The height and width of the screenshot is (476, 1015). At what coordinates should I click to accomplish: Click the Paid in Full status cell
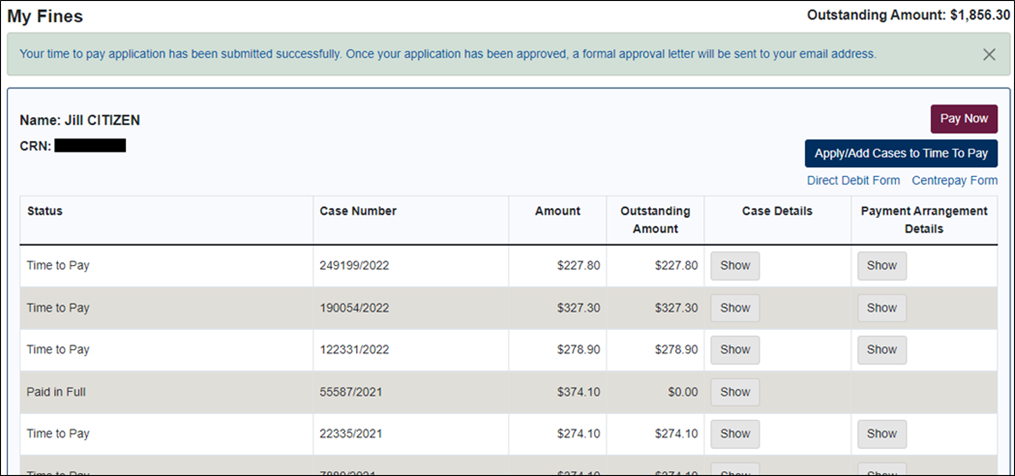(x=58, y=392)
